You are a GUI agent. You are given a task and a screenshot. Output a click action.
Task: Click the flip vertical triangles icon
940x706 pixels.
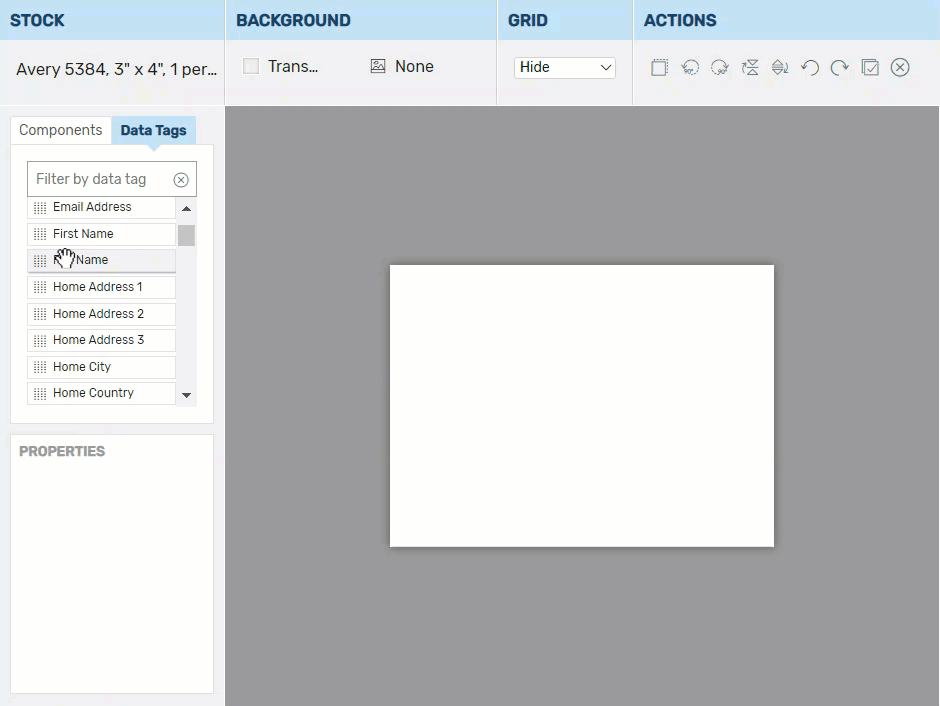[750, 67]
